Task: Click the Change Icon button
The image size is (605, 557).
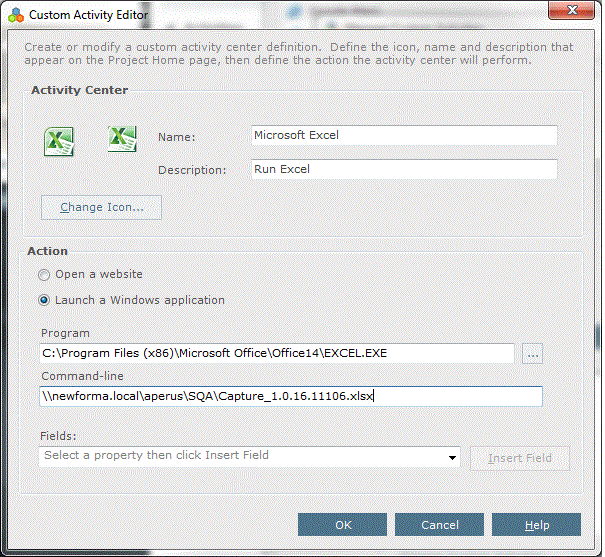Action: tap(101, 208)
